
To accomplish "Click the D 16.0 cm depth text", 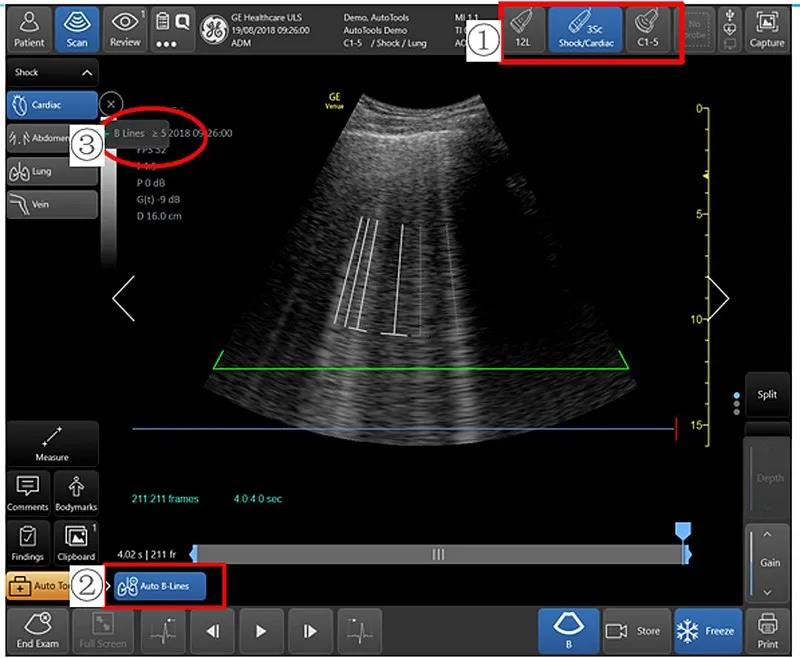I will click(x=159, y=216).
